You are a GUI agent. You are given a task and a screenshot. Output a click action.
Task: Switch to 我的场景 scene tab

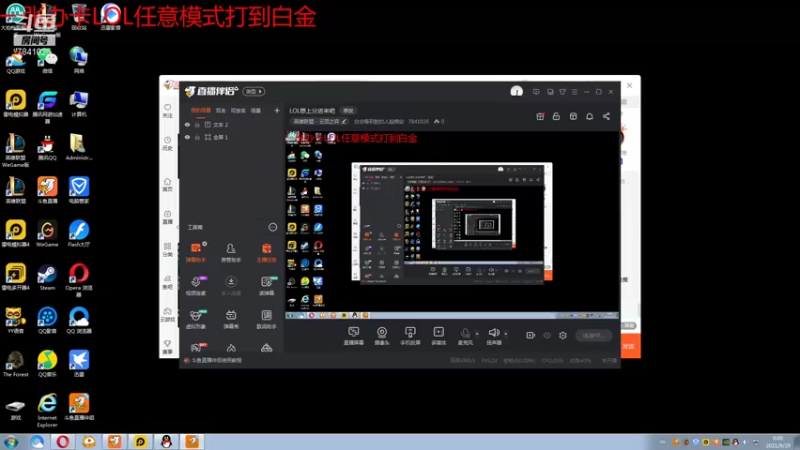point(201,110)
